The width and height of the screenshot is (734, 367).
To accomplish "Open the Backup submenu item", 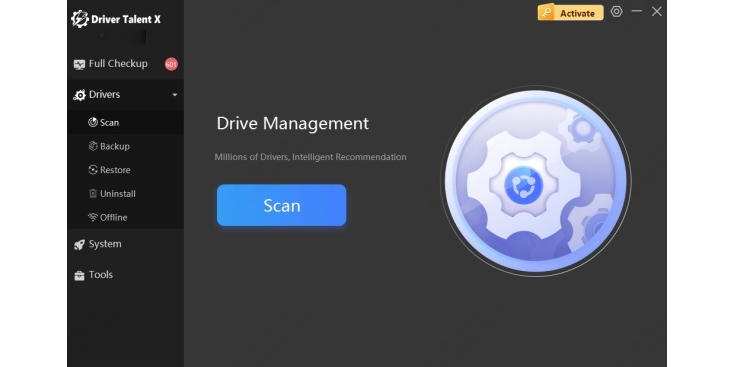I will click(x=125, y=147).
